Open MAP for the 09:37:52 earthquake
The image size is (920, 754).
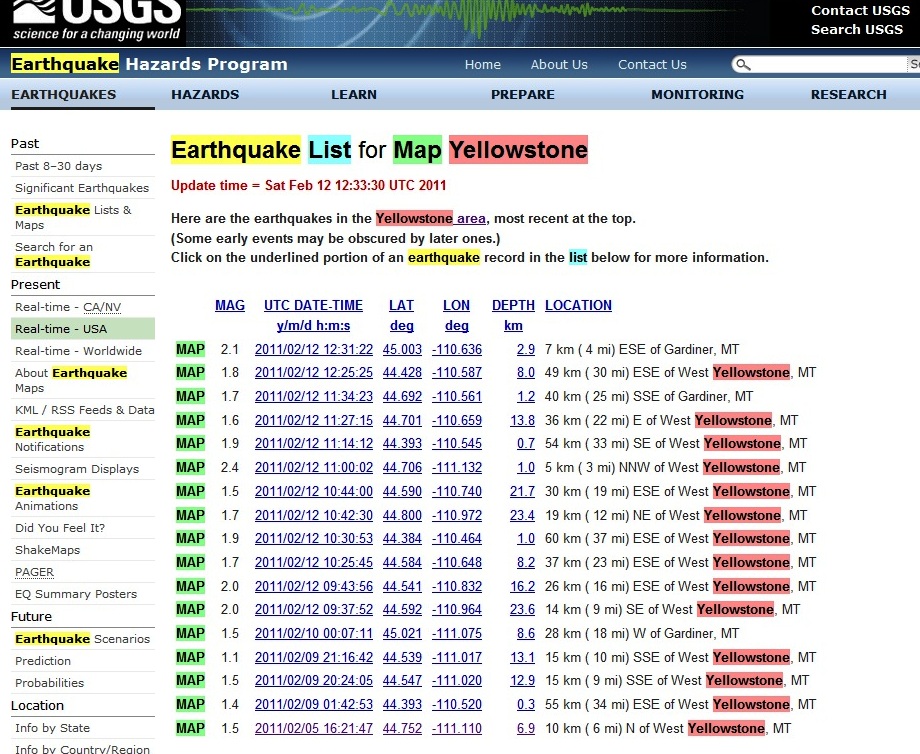point(191,610)
